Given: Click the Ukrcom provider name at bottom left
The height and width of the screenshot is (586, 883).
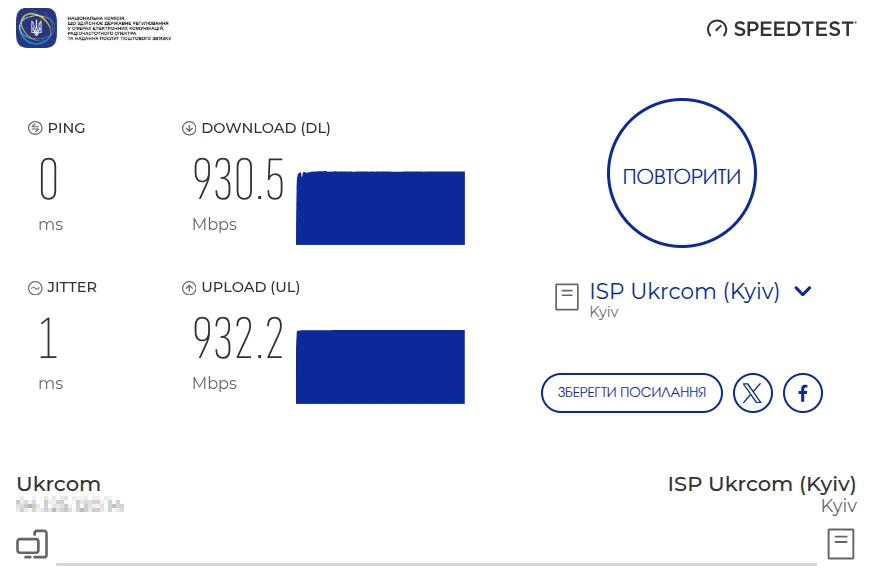Looking at the screenshot, I should click(59, 484).
